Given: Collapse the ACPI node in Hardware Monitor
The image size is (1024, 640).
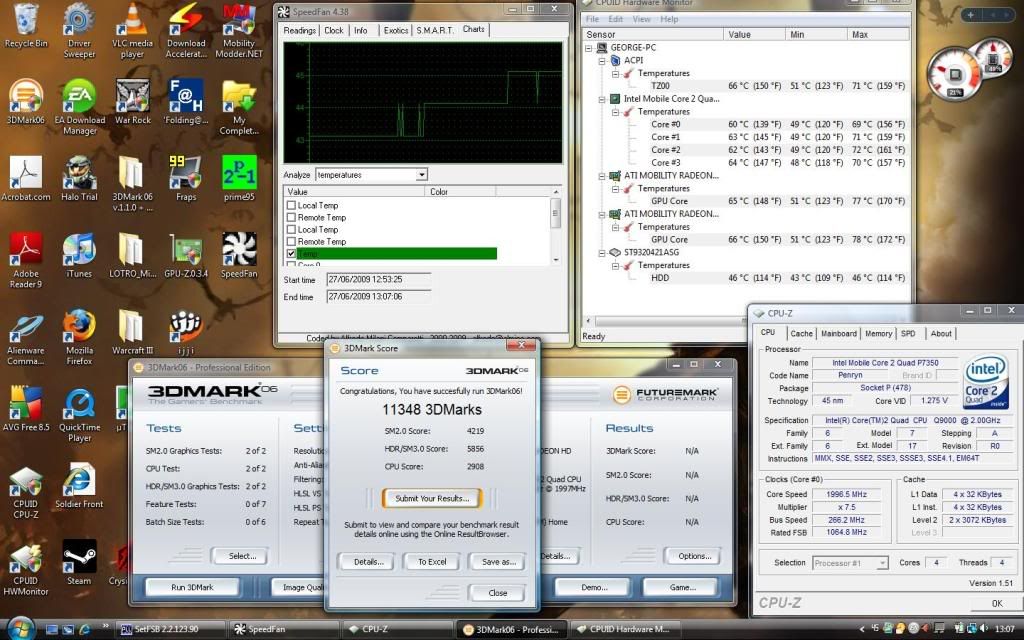Looking at the screenshot, I should (602, 60).
